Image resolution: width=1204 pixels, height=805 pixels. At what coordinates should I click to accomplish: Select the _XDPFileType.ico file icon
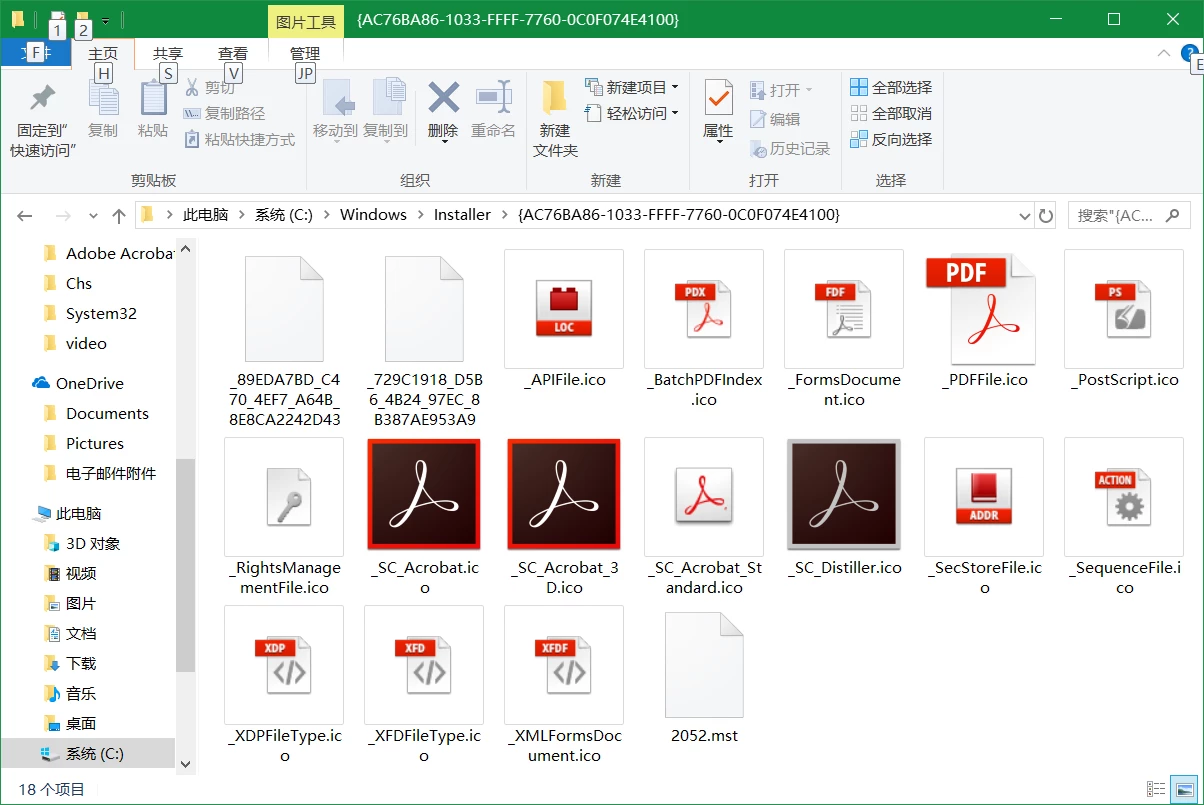pyautogui.click(x=284, y=665)
